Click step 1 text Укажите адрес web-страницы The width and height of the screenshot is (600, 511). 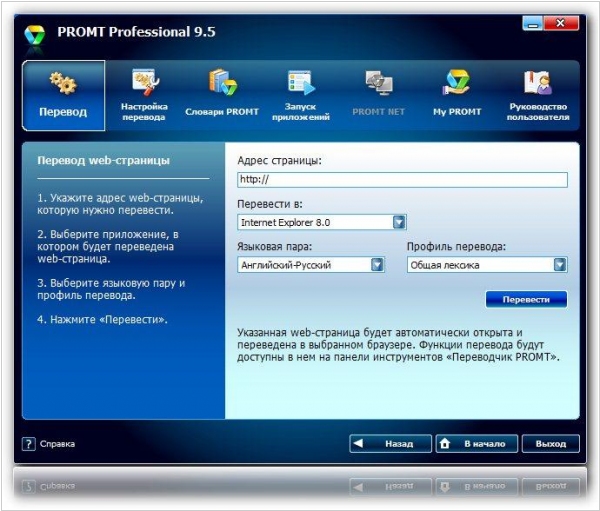coord(120,204)
